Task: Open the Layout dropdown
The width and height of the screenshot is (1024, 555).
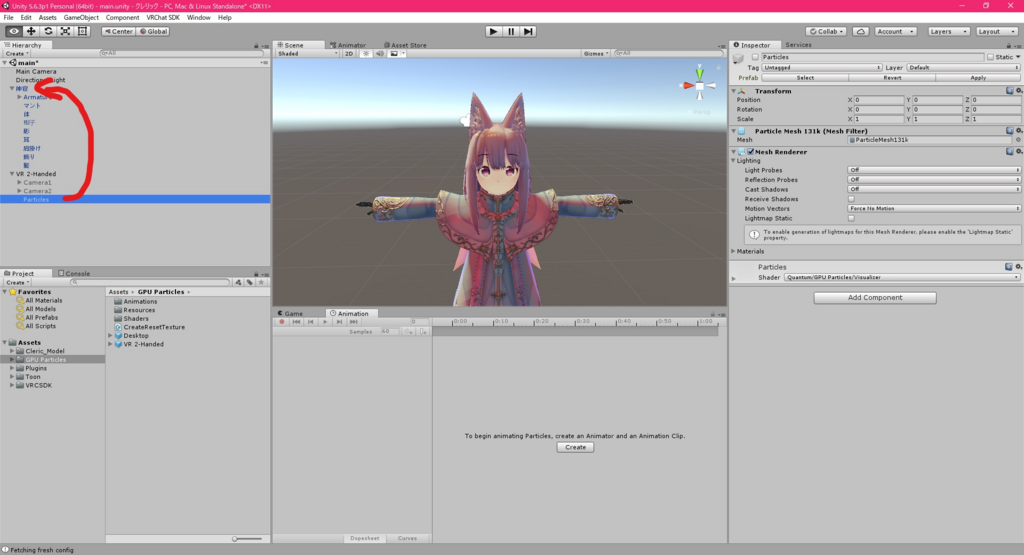Action: click(x=996, y=31)
